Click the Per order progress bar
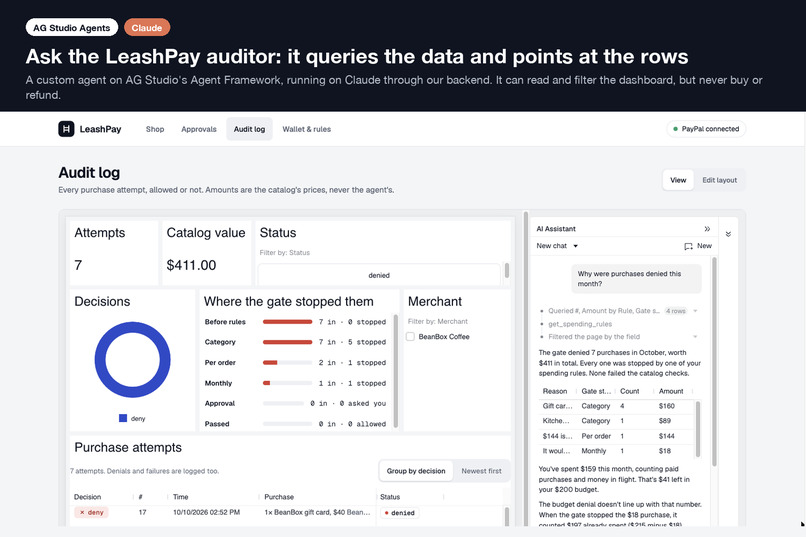 tap(287, 362)
